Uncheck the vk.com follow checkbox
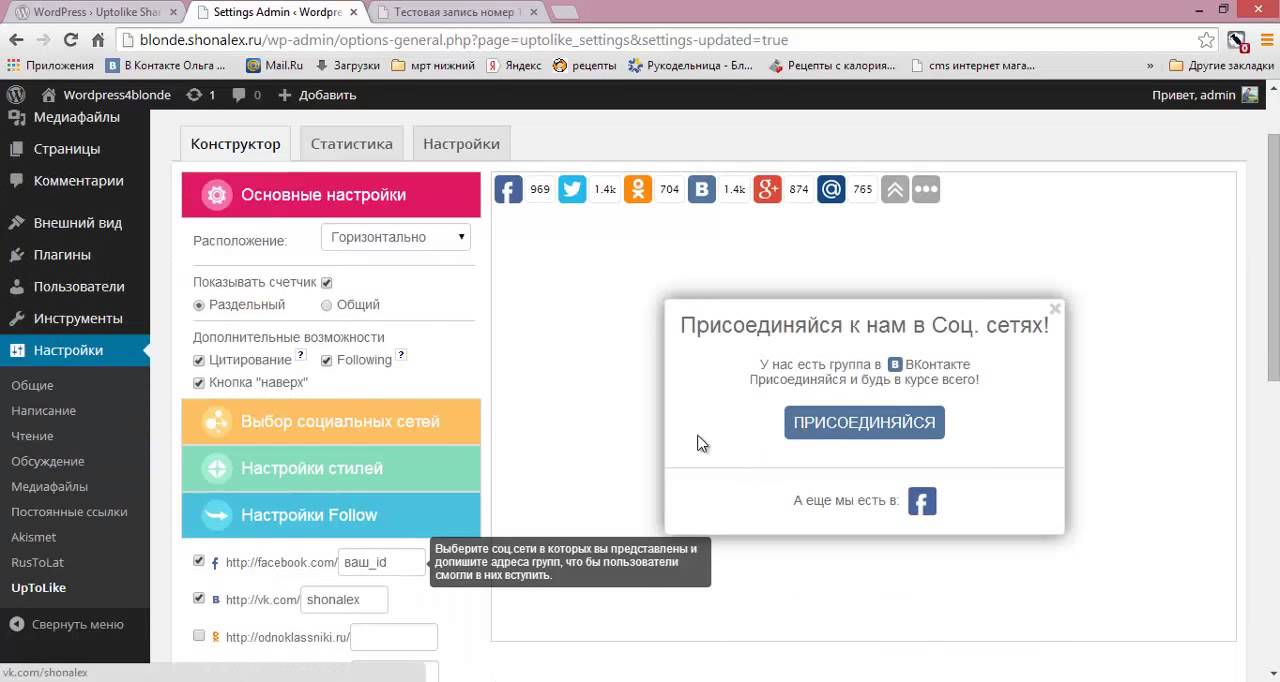The image size is (1280, 682). (199, 598)
